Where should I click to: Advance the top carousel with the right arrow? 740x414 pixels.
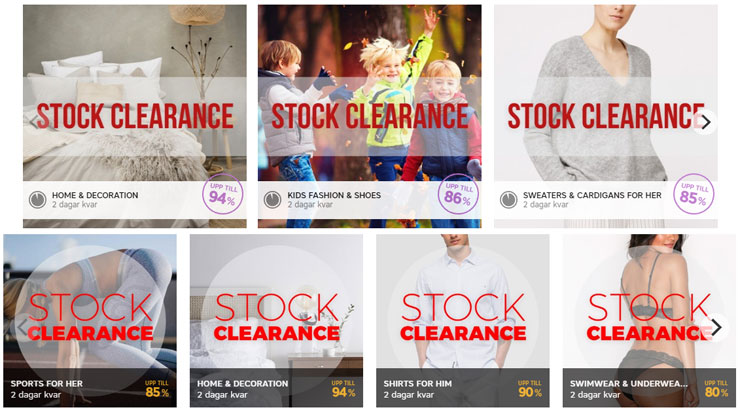pos(705,122)
